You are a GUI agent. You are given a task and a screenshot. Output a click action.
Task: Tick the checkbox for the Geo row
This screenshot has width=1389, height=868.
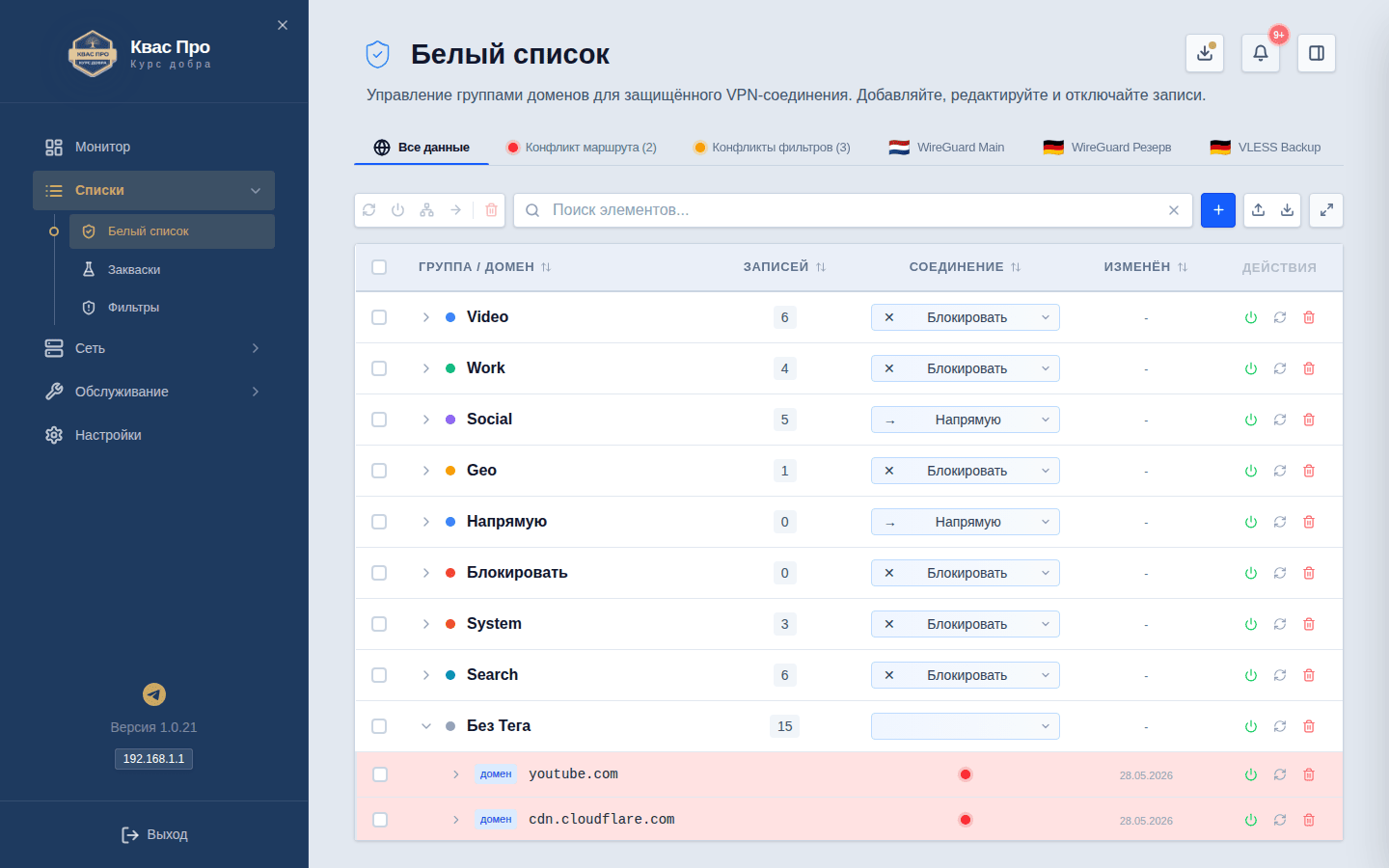point(379,471)
